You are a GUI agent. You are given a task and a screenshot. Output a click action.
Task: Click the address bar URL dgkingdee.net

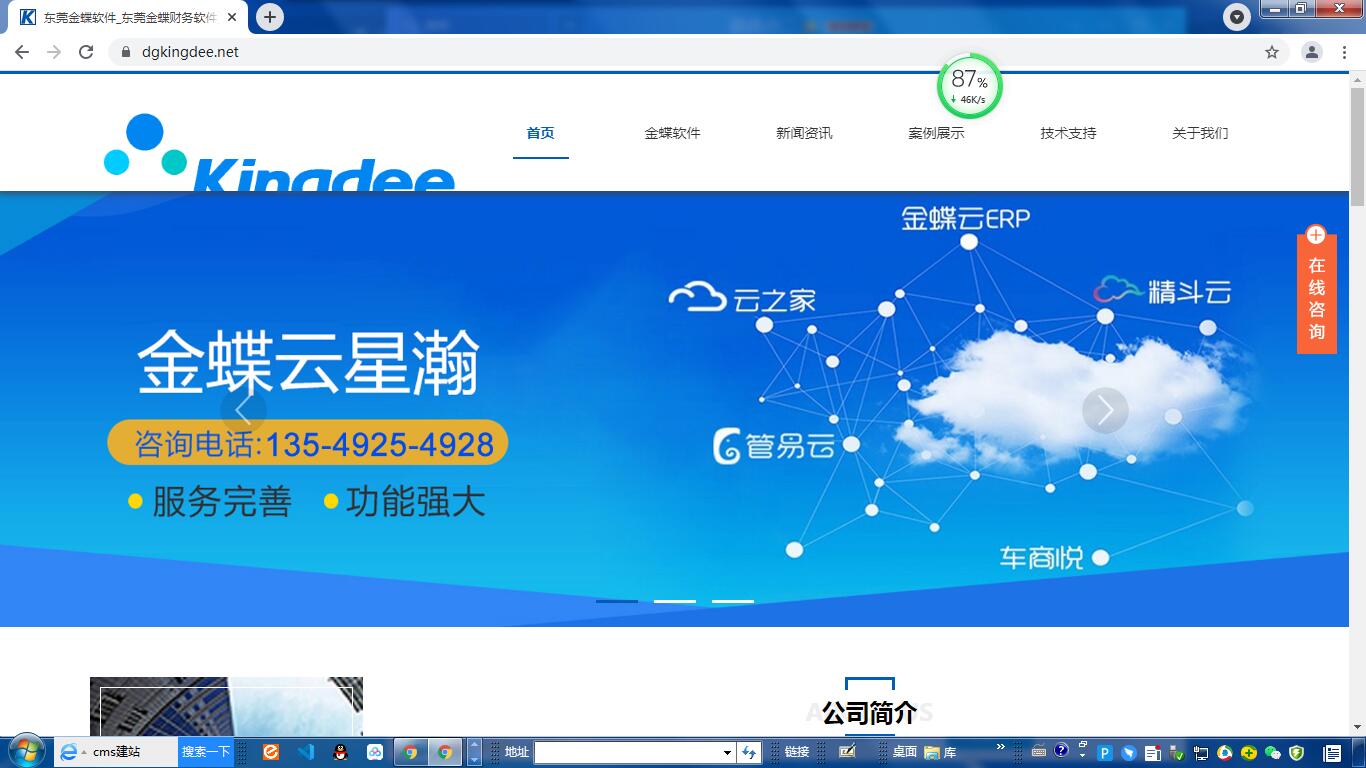(190, 52)
